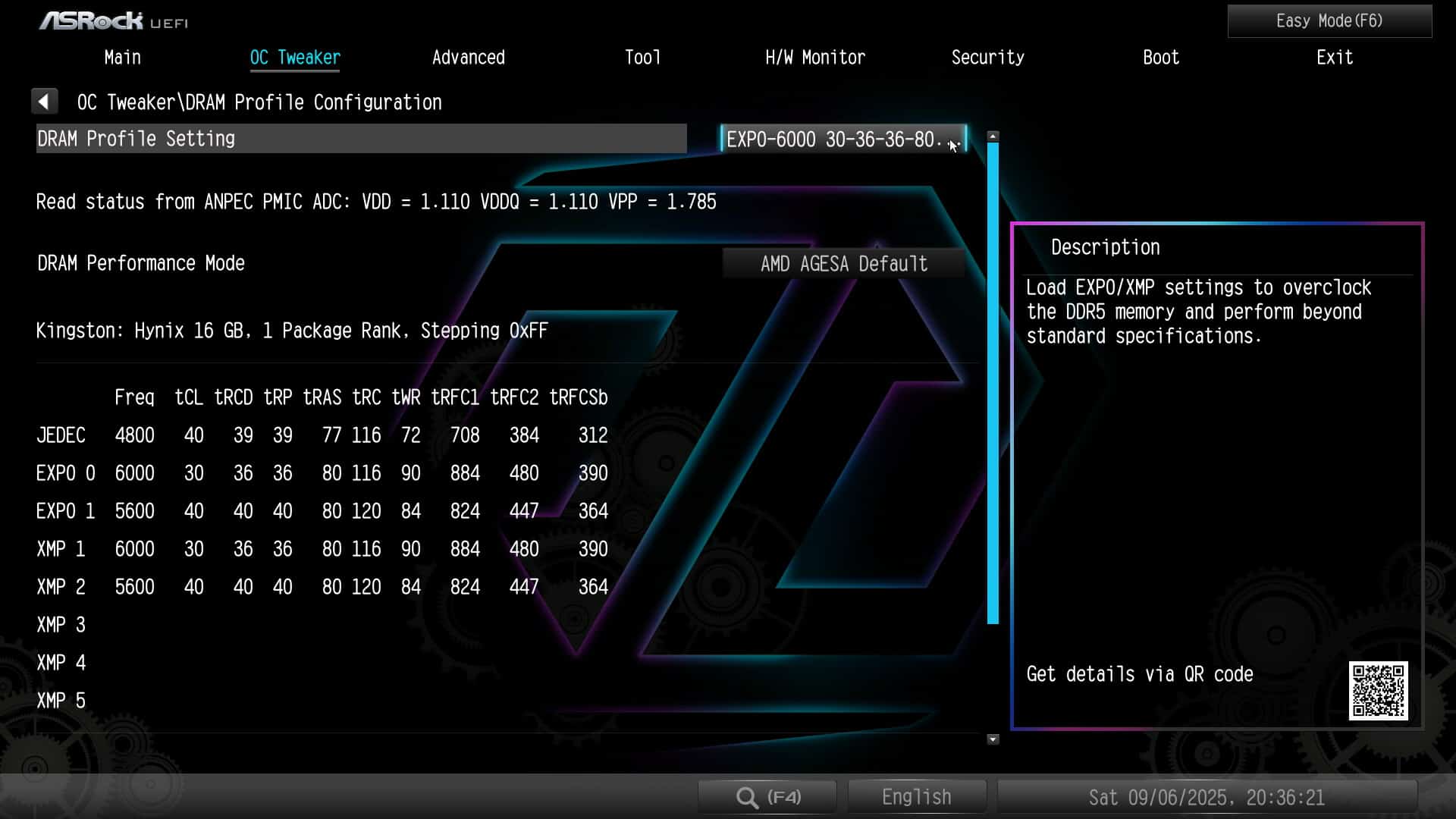Viewport: 1456px width, 819px height.
Task: Click the scrollbar down arrow
Action: (993, 739)
